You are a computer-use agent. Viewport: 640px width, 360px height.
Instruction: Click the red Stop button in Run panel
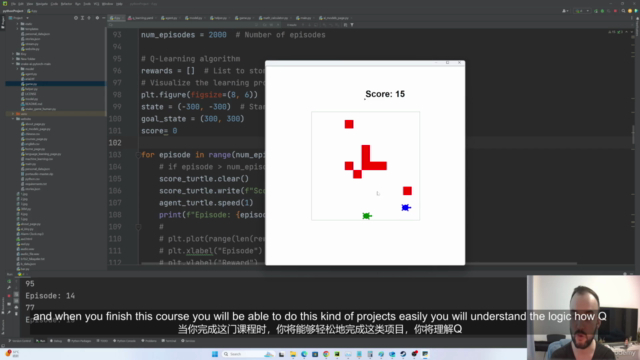pyautogui.click(x=9, y=296)
